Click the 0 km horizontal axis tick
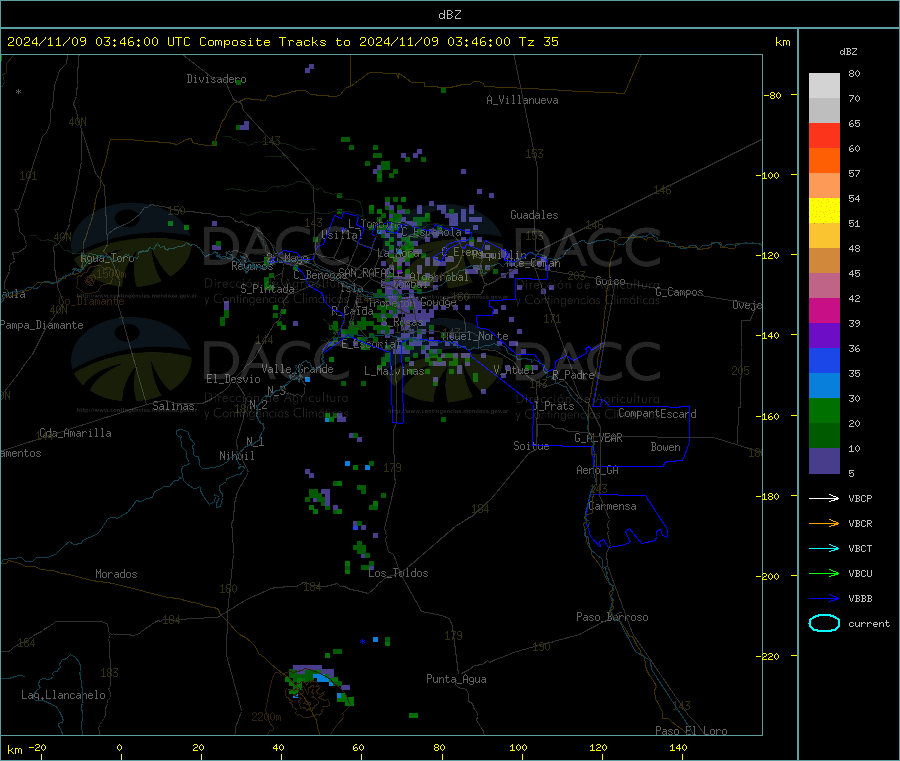 tap(119, 748)
